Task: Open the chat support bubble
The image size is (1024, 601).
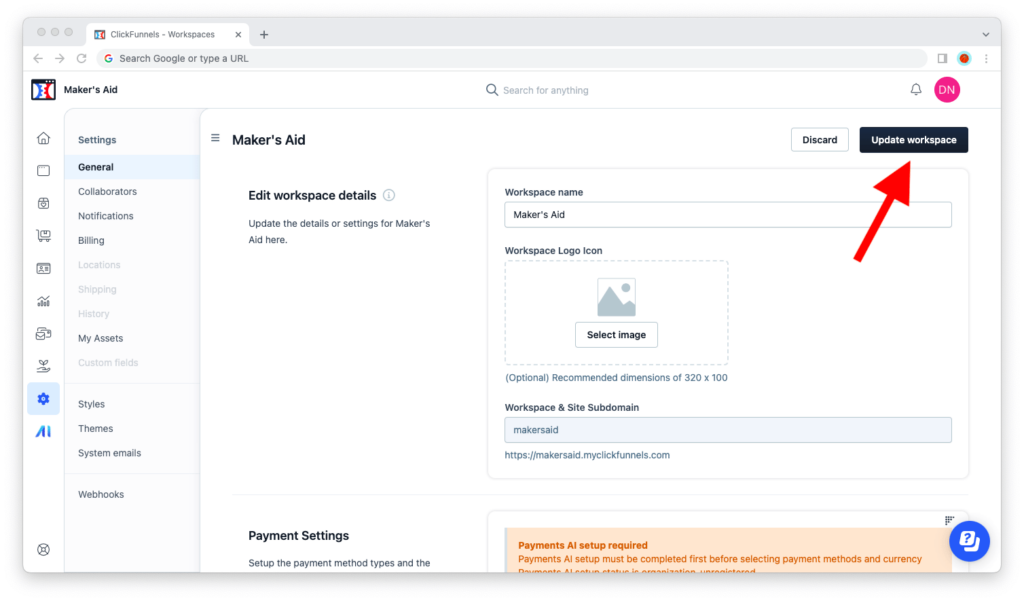Action: pos(969,541)
